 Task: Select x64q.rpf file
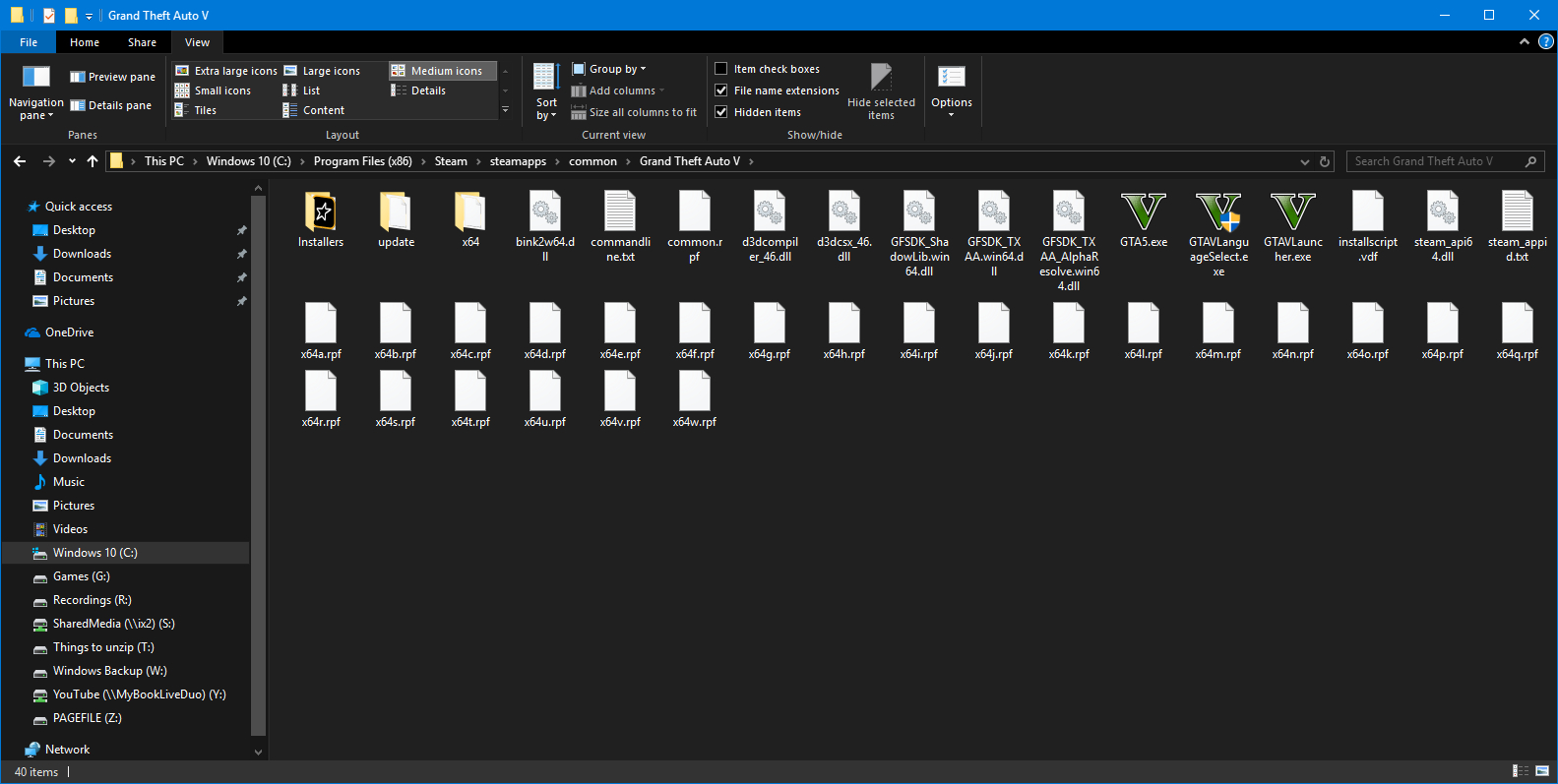click(1518, 332)
